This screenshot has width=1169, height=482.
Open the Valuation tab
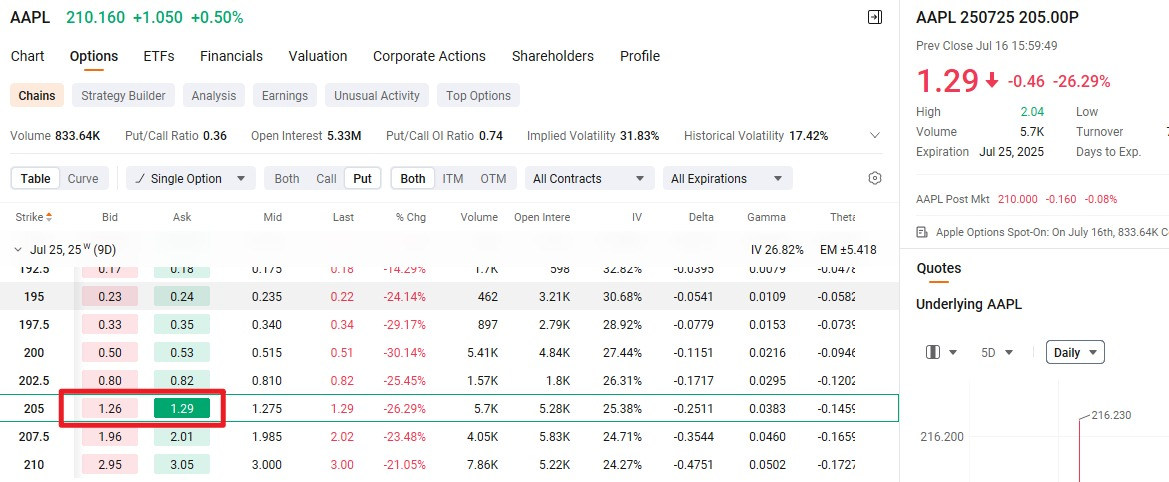[x=318, y=56]
